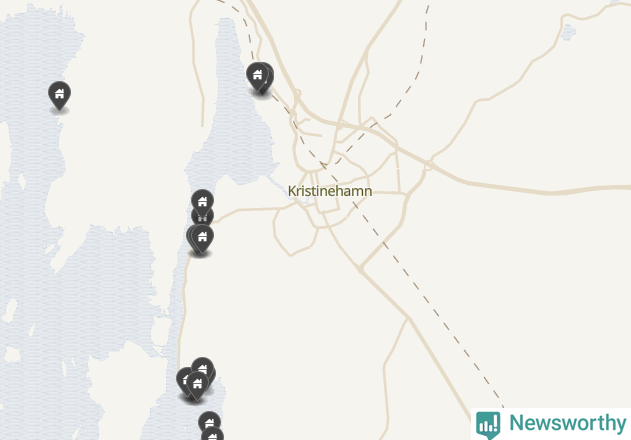Select the hidden marker on the right of the southern cluster

click(x=212, y=376)
